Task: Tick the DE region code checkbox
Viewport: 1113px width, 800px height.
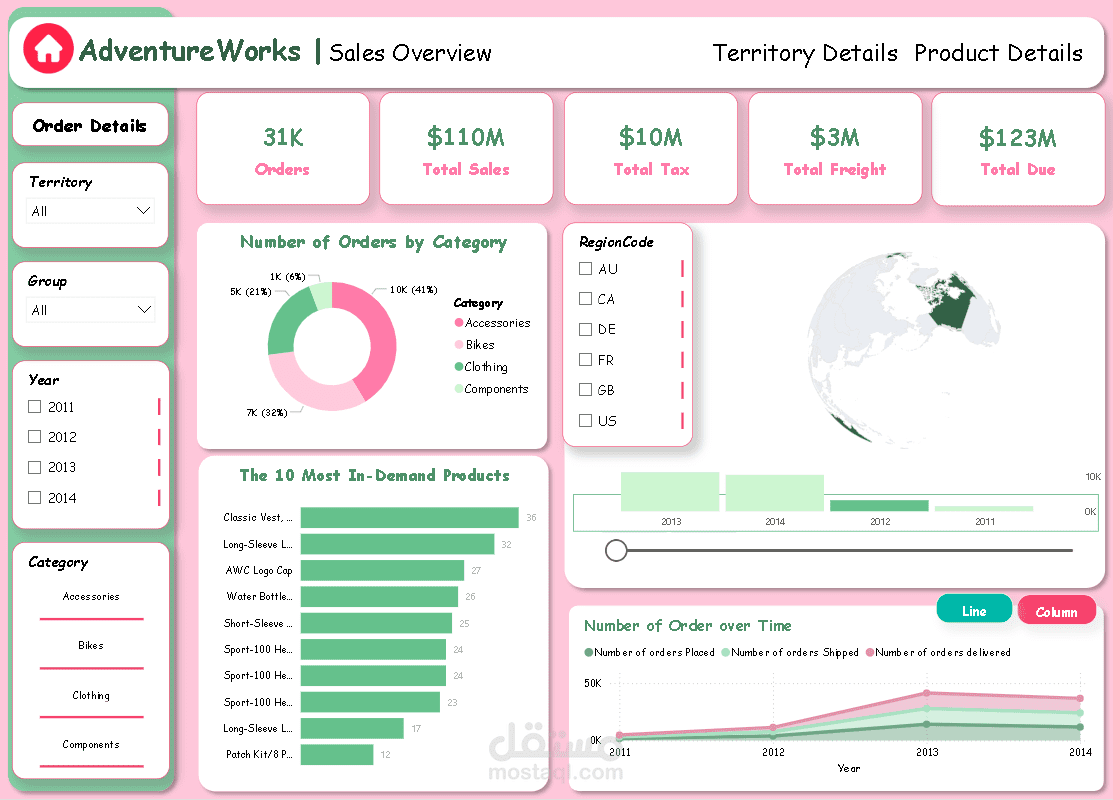Action: [586, 329]
